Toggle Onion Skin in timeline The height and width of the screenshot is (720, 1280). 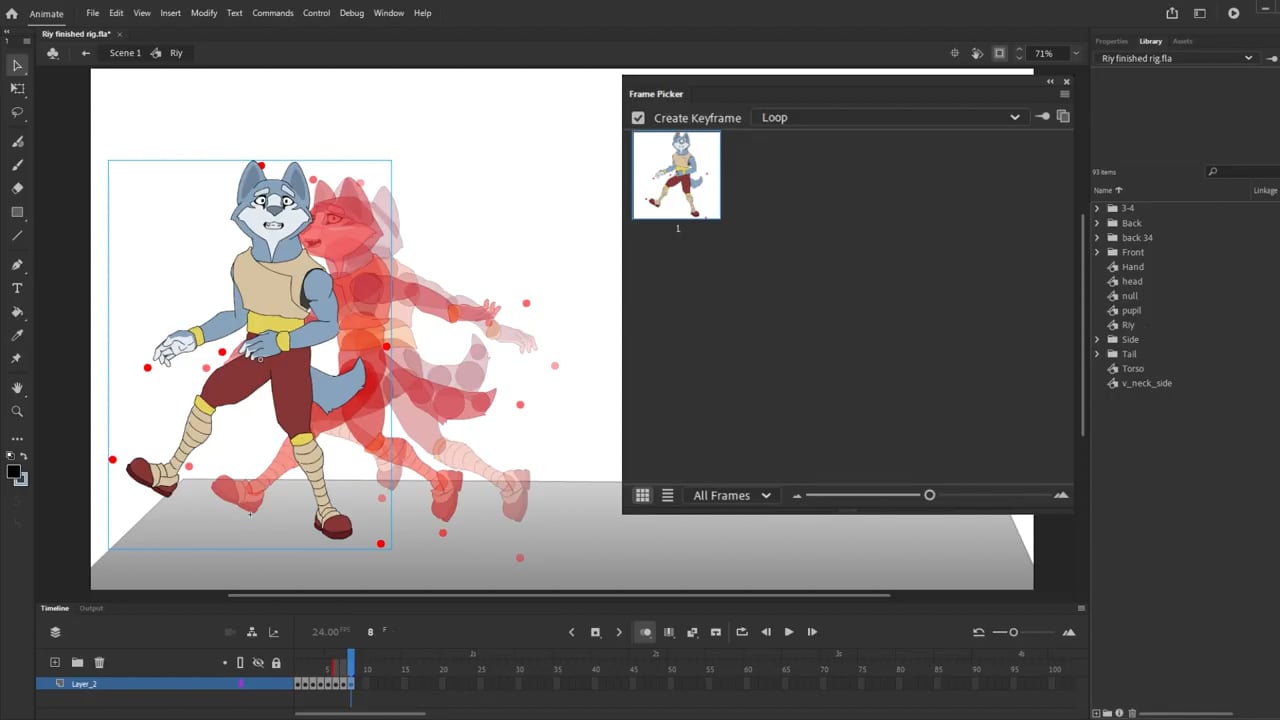pos(645,632)
